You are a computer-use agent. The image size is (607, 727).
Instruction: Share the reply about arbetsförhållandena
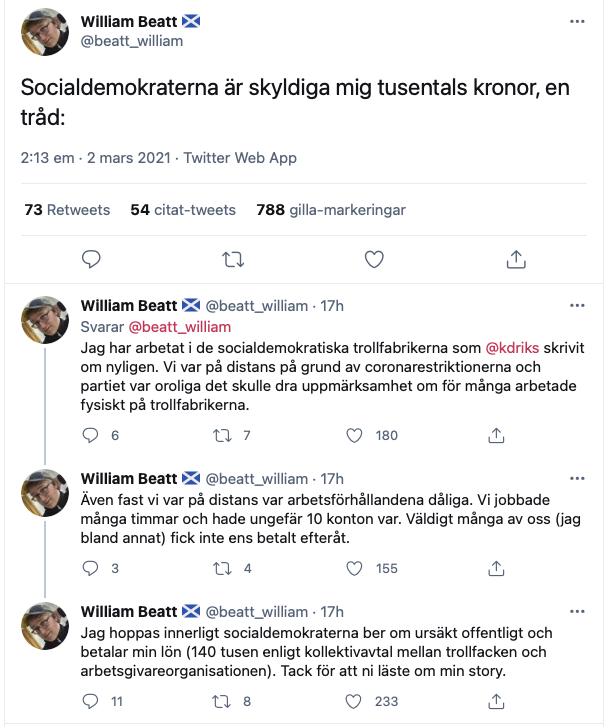click(x=494, y=568)
